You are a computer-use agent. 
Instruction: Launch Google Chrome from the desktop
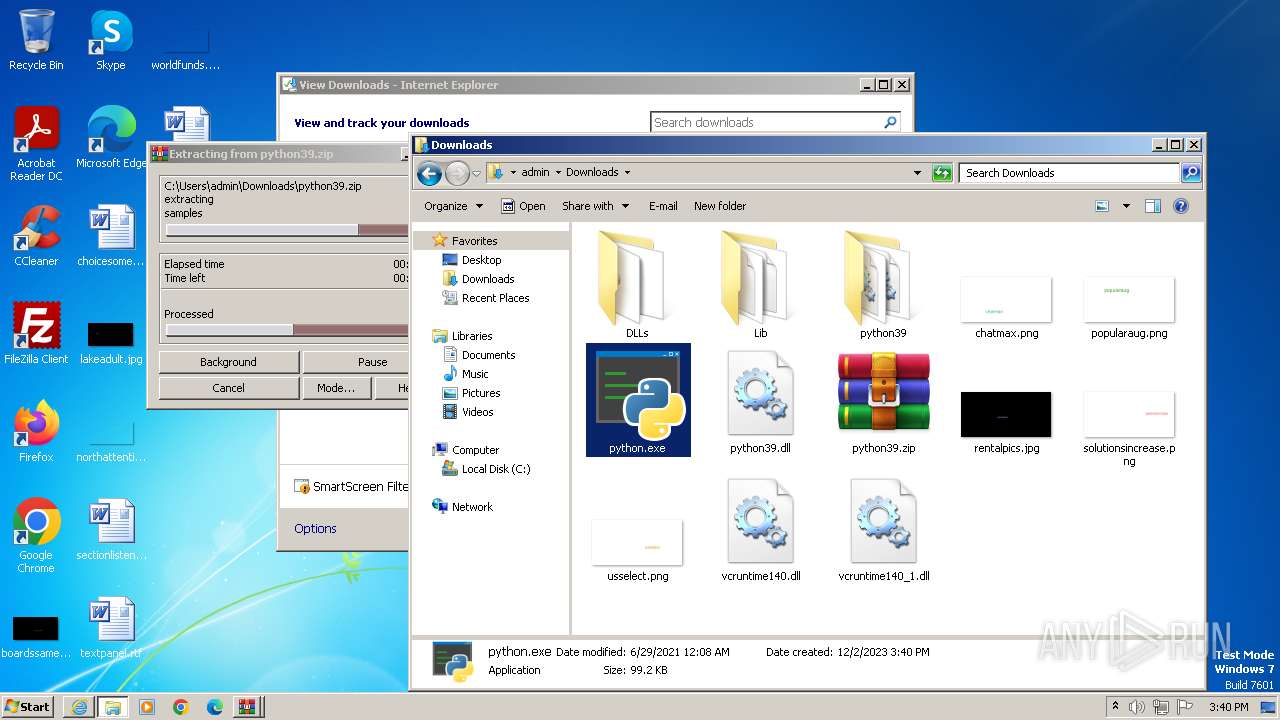[37, 536]
